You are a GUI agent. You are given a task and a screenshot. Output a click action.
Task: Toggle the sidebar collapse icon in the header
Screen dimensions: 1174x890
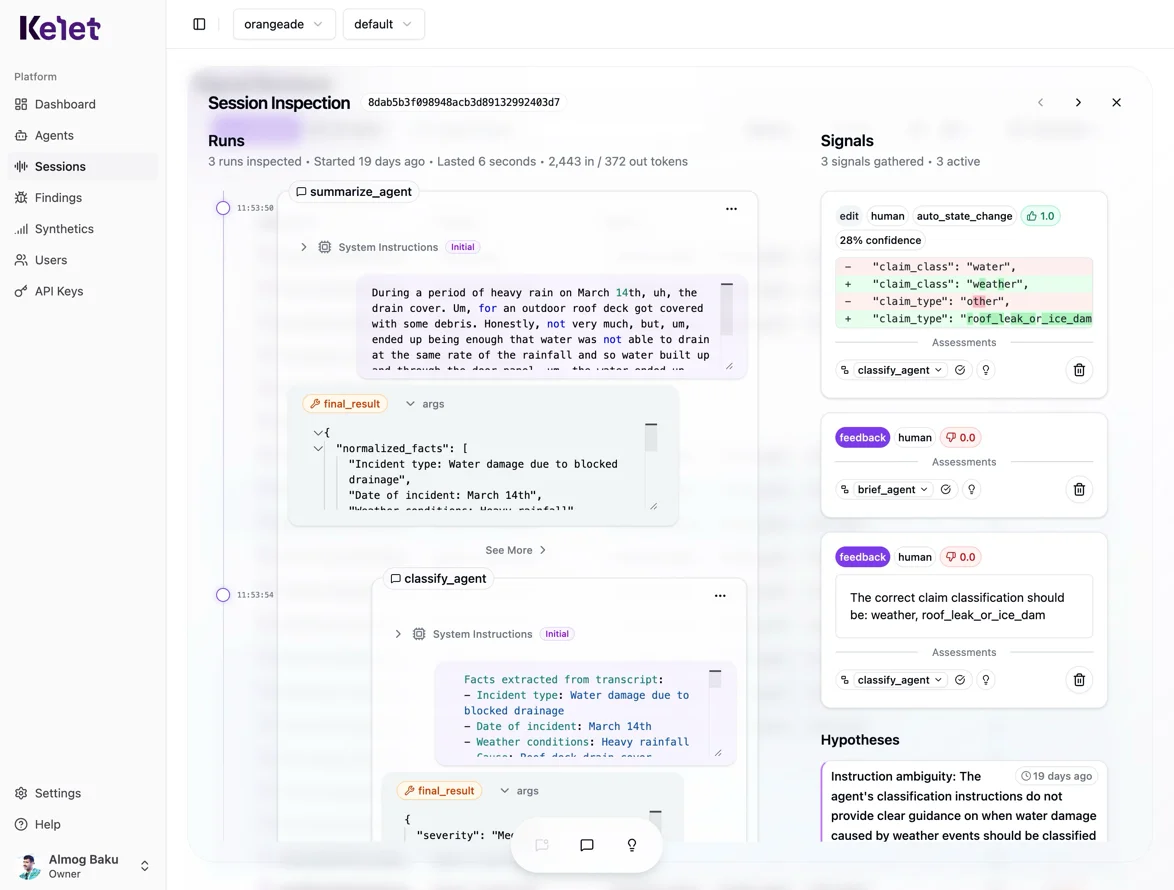click(x=196, y=23)
